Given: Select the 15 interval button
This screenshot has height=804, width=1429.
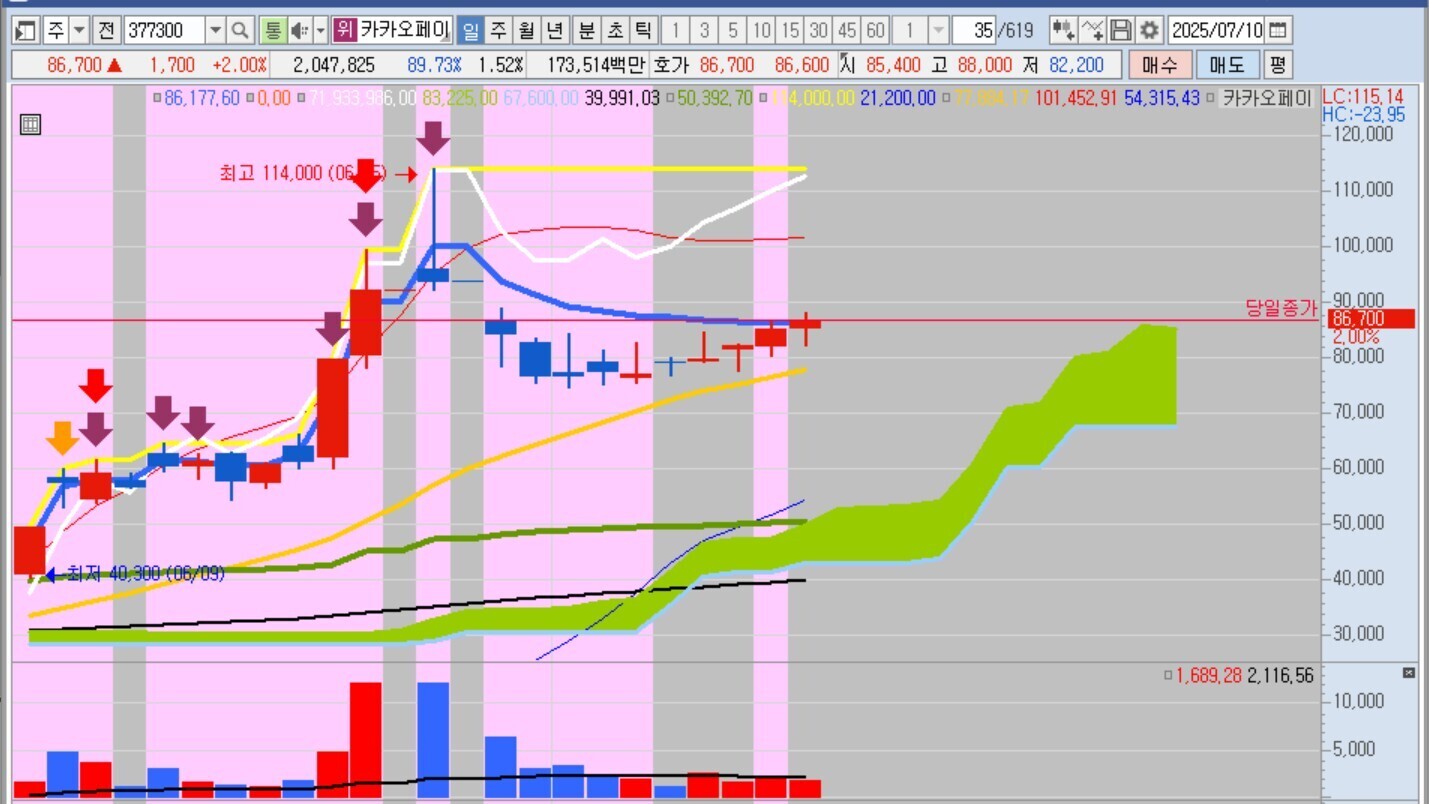Looking at the screenshot, I should pyautogui.click(x=790, y=30).
